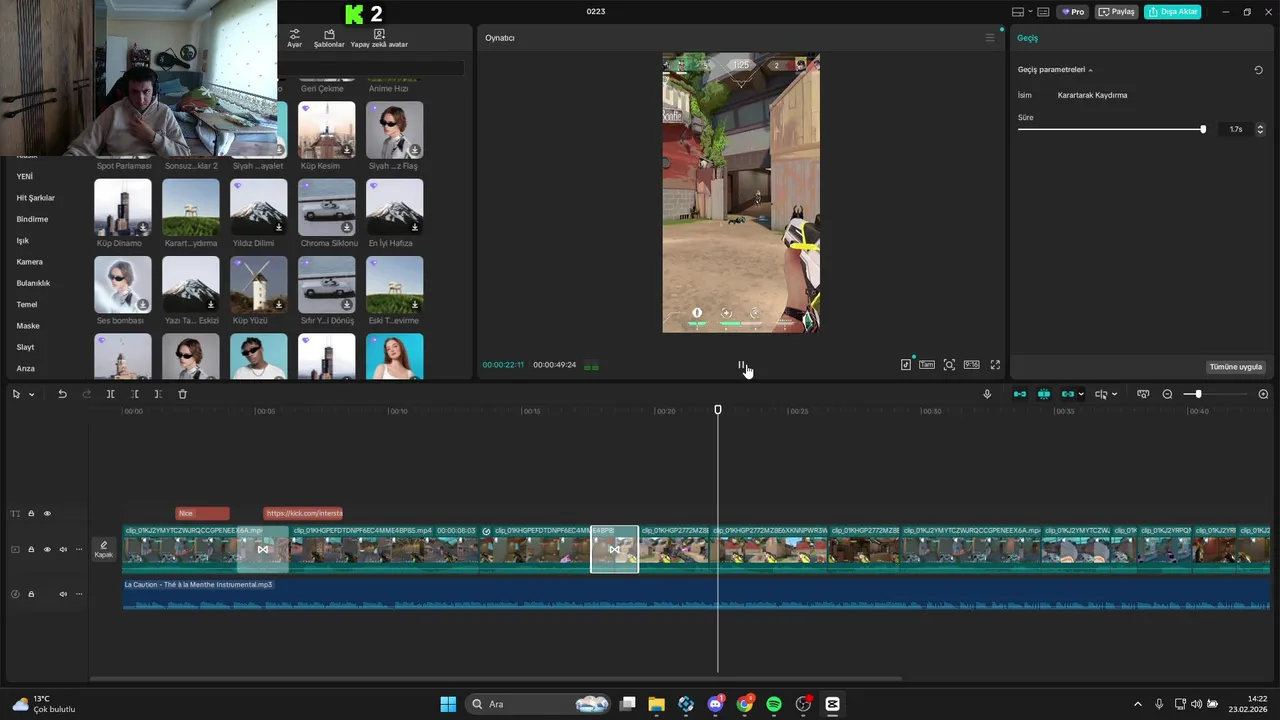Select the Işık transition category

coord(23,240)
